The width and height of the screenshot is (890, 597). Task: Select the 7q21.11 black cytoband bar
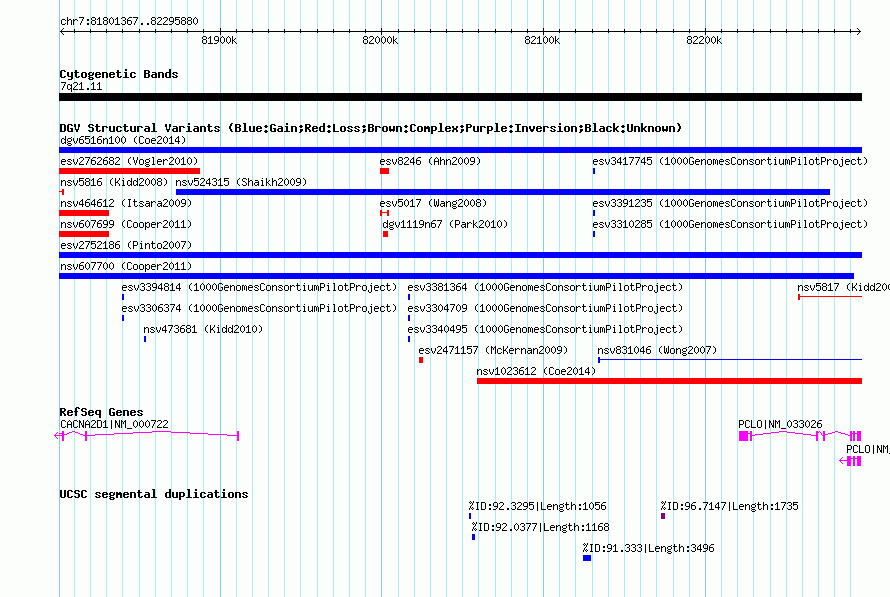460,97
